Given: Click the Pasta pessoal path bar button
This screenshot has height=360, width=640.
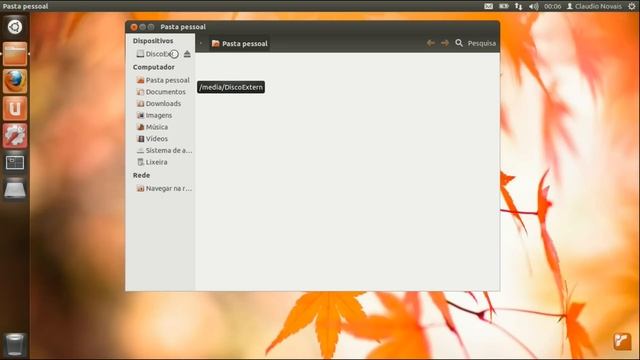Looking at the screenshot, I should 240,44.
